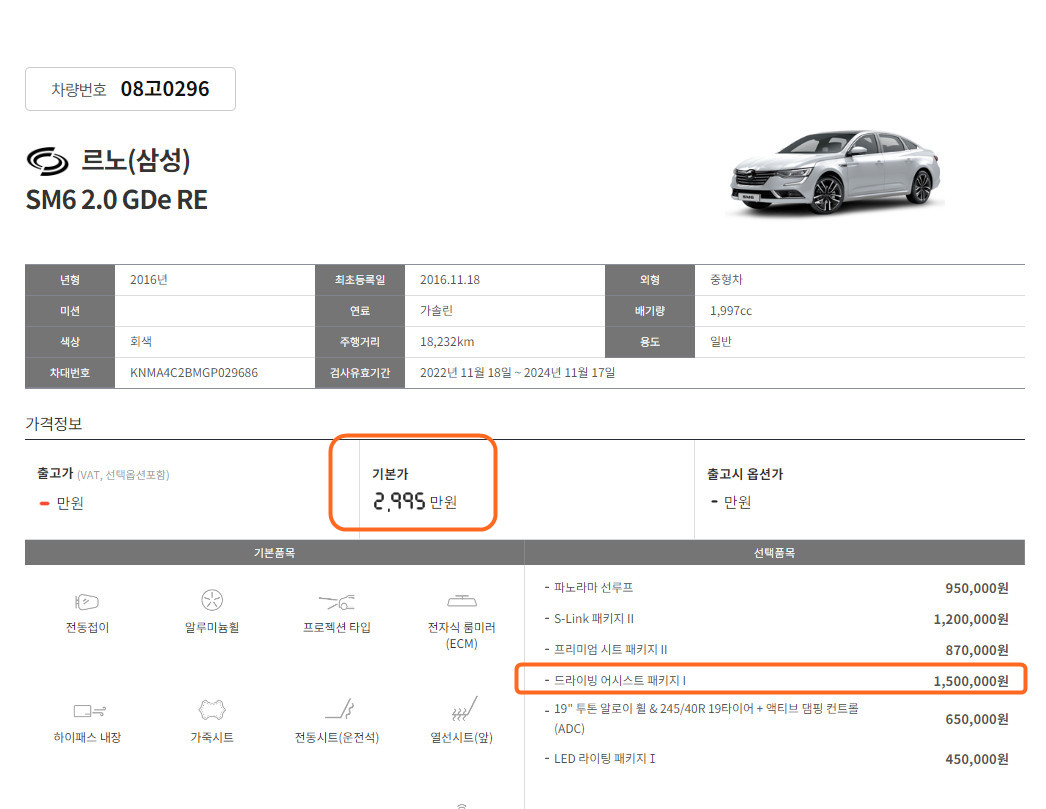Click the 미션 header cell

click(70, 311)
